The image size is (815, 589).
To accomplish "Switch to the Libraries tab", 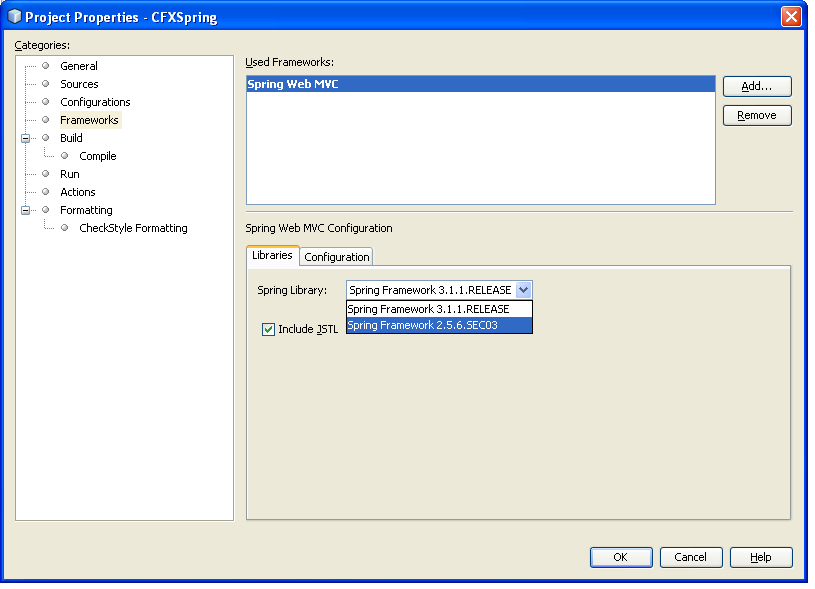I will (272, 256).
